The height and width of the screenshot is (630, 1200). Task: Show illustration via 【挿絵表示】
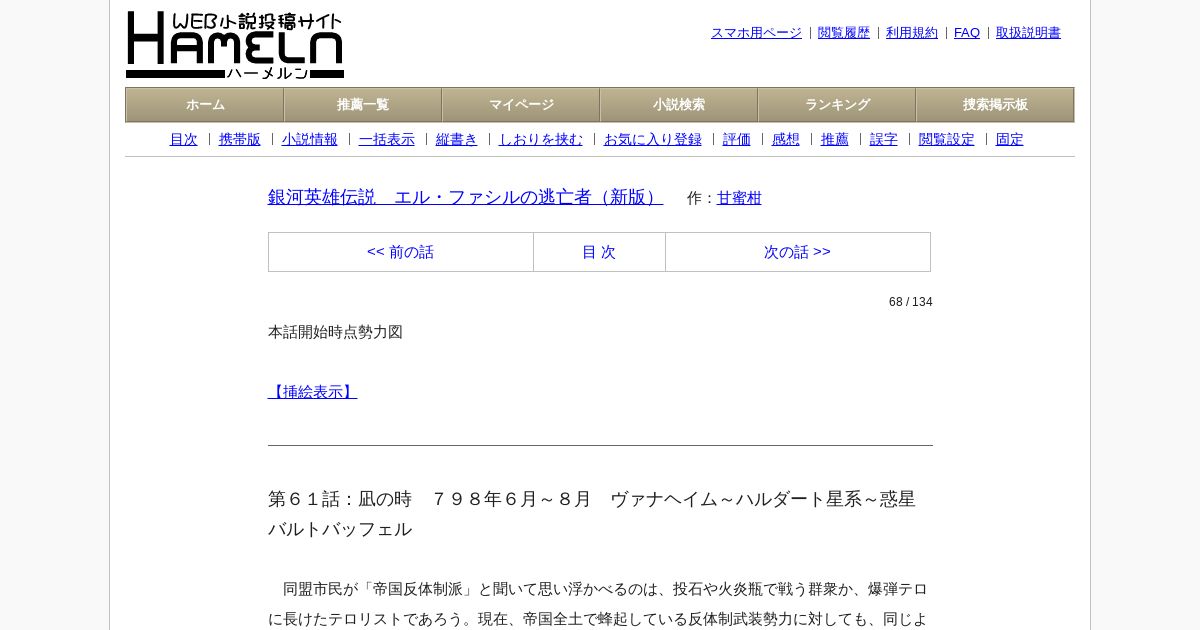point(312,392)
